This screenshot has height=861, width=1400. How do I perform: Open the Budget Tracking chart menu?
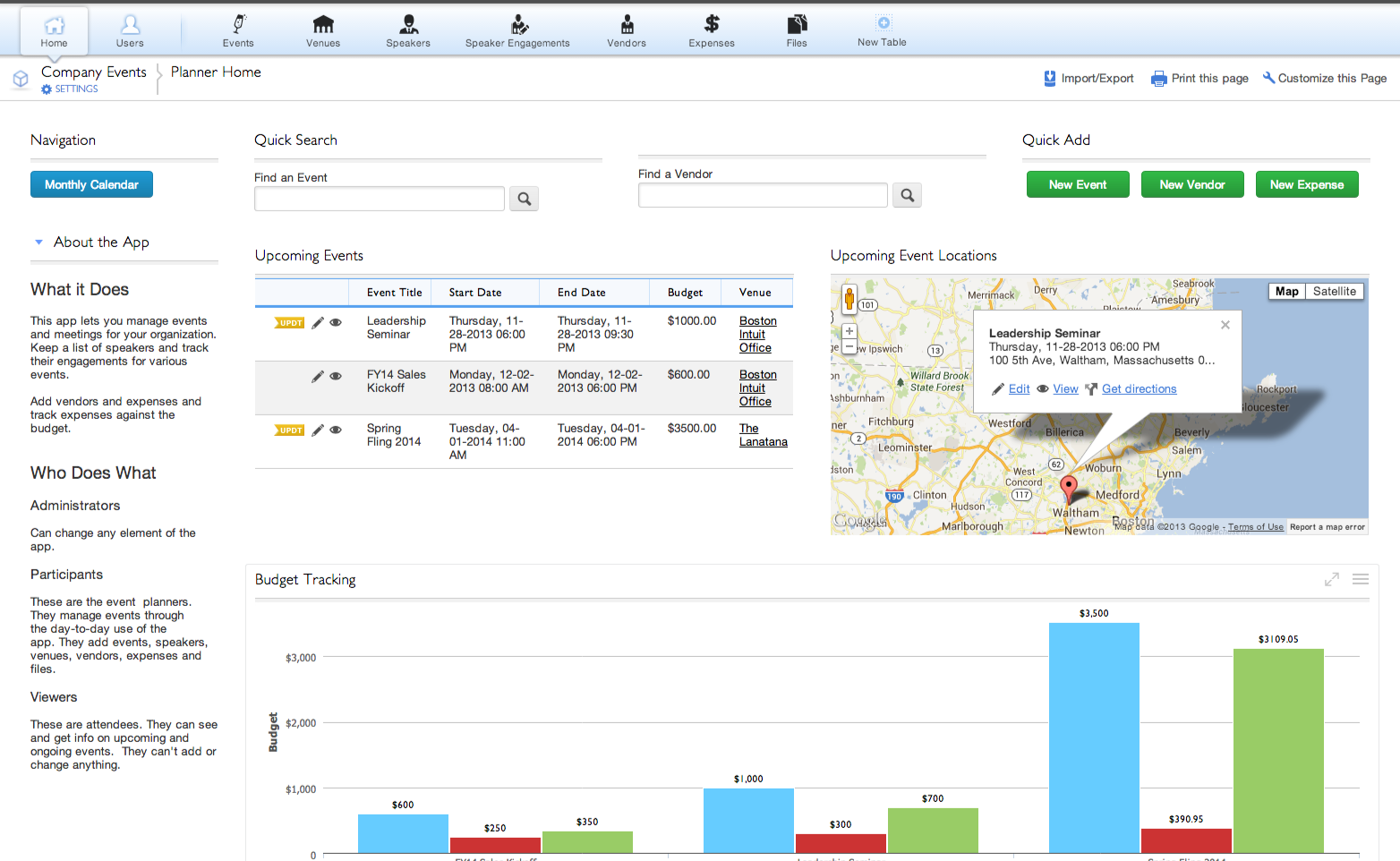coord(1360,579)
